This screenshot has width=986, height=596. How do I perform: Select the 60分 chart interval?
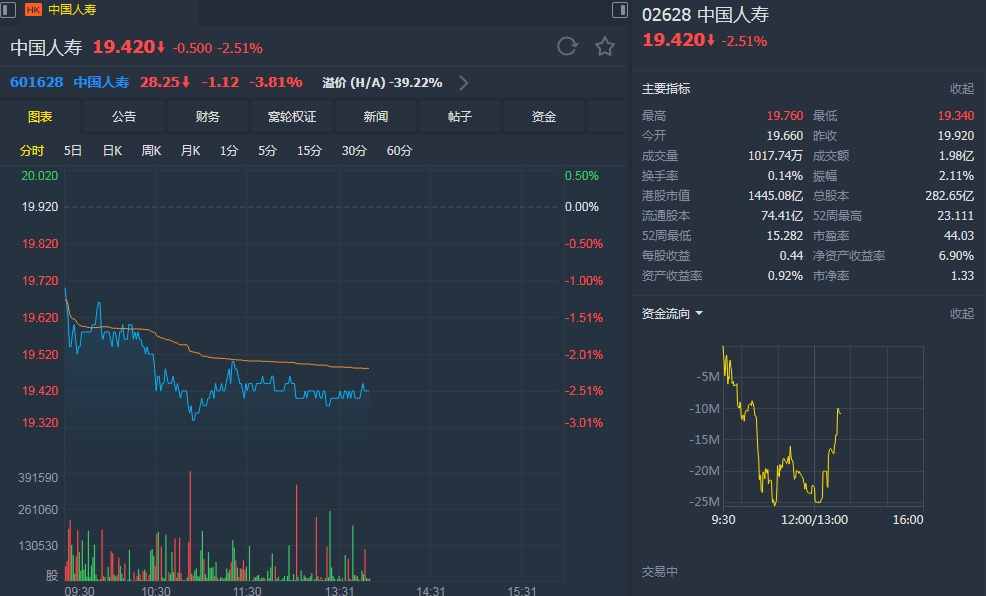tap(399, 151)
